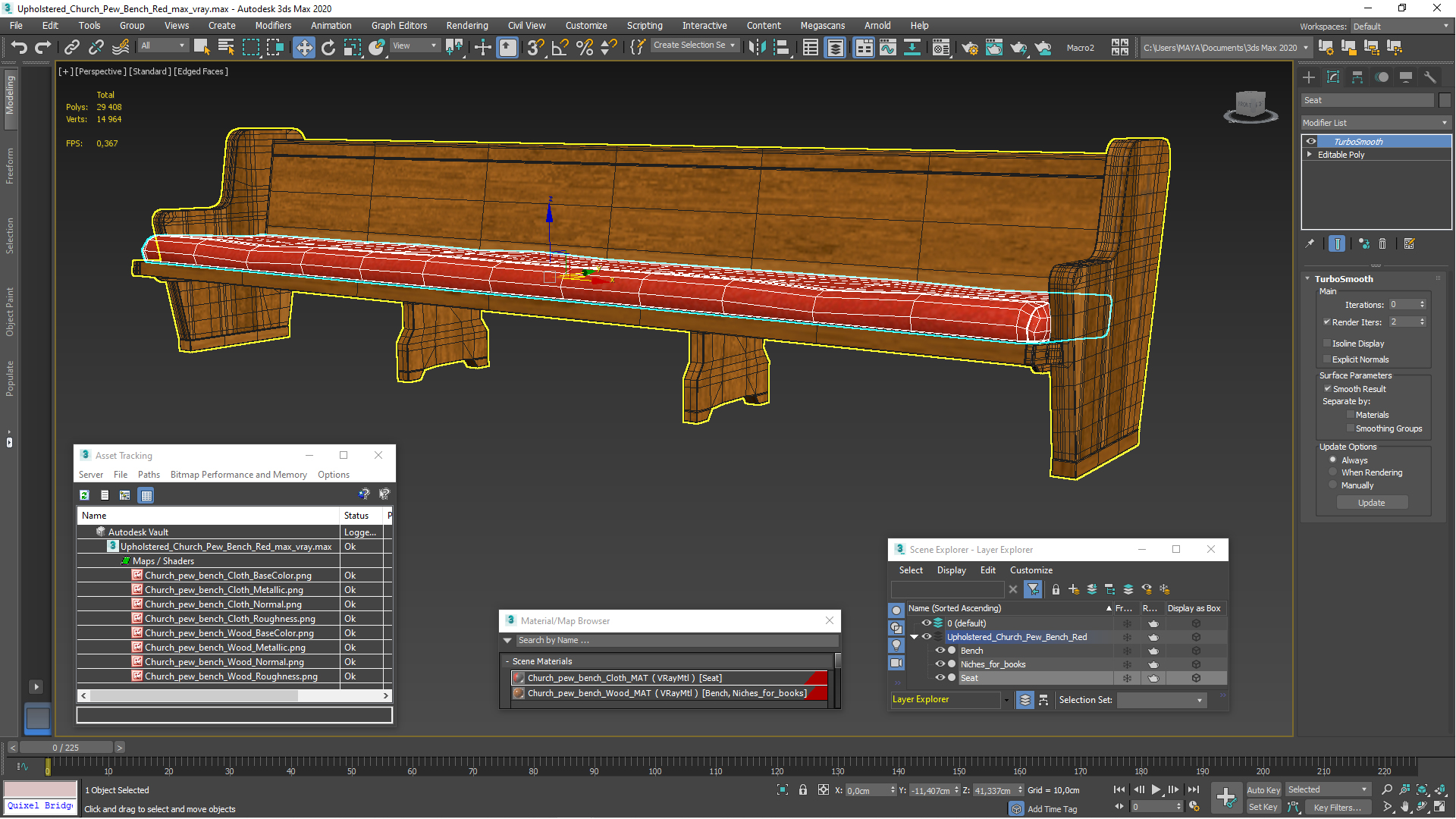Open Customize menu in Scene Explorer
The image size is (1456, 819).
(x=1031, y=570)
